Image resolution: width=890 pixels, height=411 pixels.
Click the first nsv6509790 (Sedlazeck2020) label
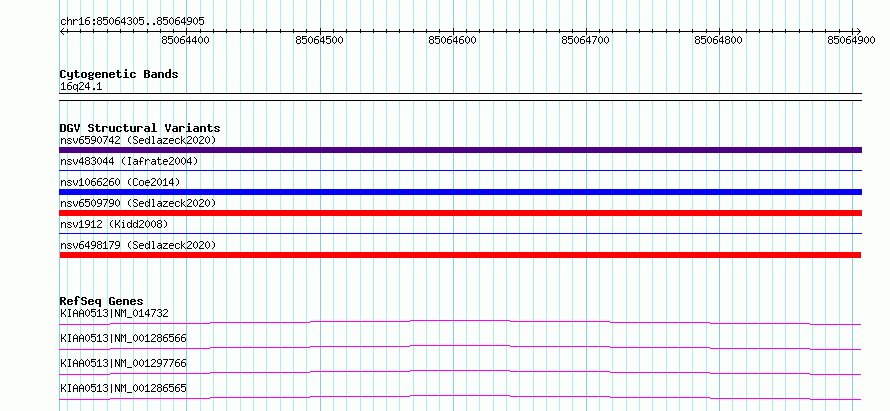tap(138, 203)
